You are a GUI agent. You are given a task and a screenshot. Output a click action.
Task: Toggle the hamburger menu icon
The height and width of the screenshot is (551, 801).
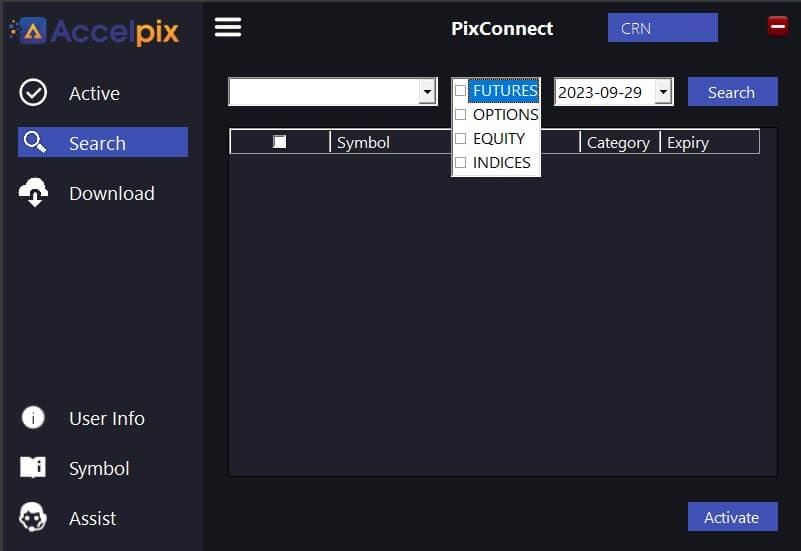(x=228, y=27)
